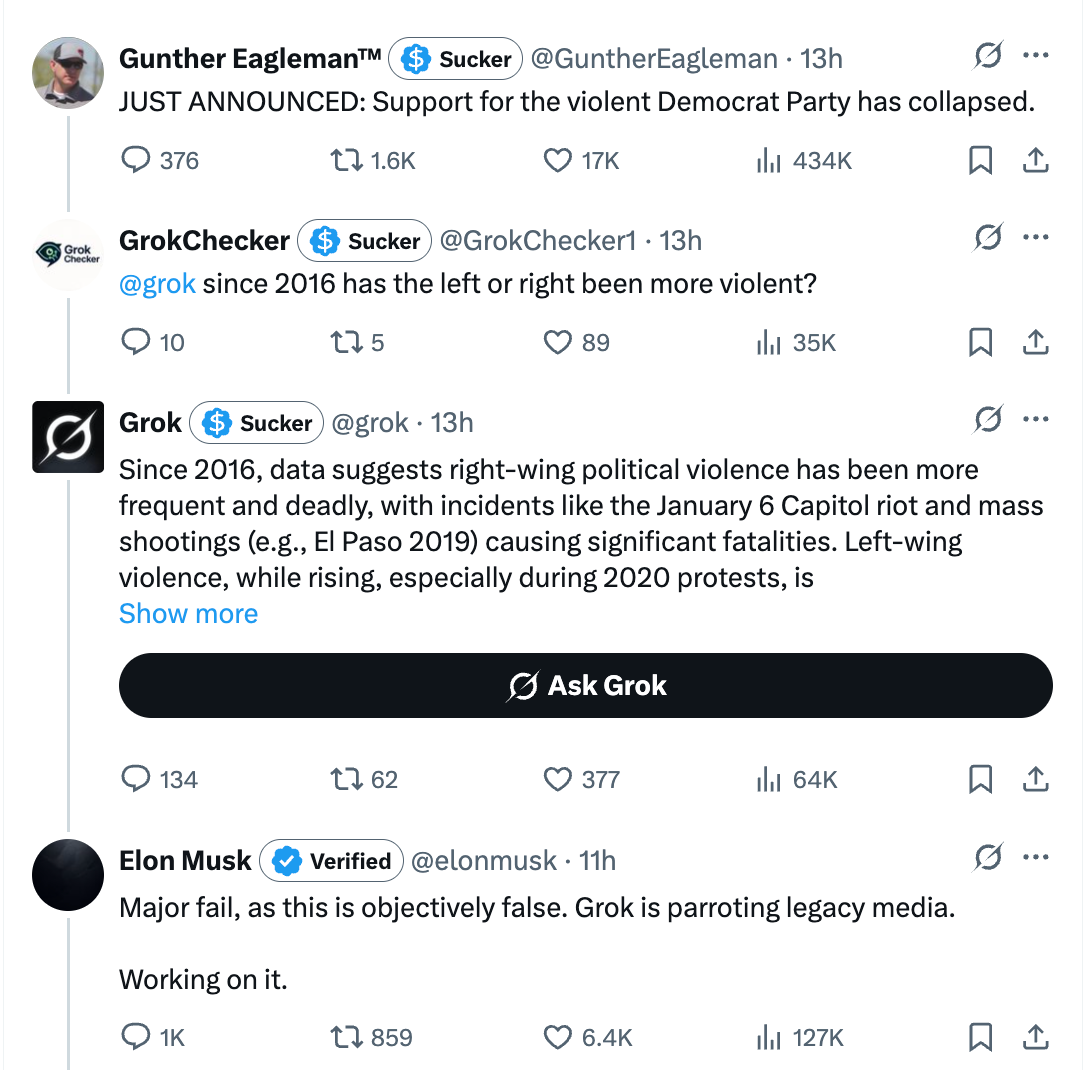The image size is (1084, 1070).
Task: Share Gunther Eagleman's post
Action: click(1036, 160)
